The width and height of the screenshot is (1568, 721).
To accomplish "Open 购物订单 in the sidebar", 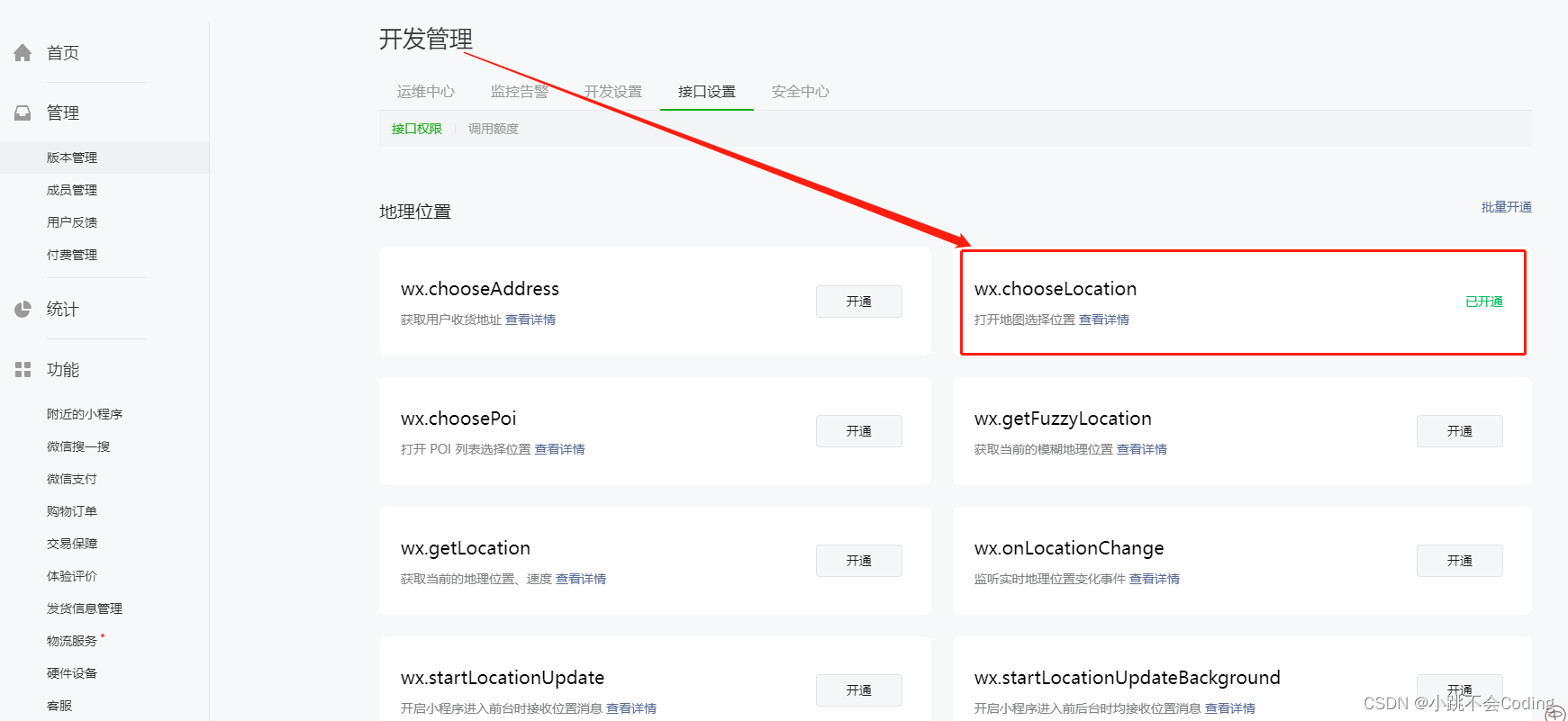I will (x=72, y=511).
